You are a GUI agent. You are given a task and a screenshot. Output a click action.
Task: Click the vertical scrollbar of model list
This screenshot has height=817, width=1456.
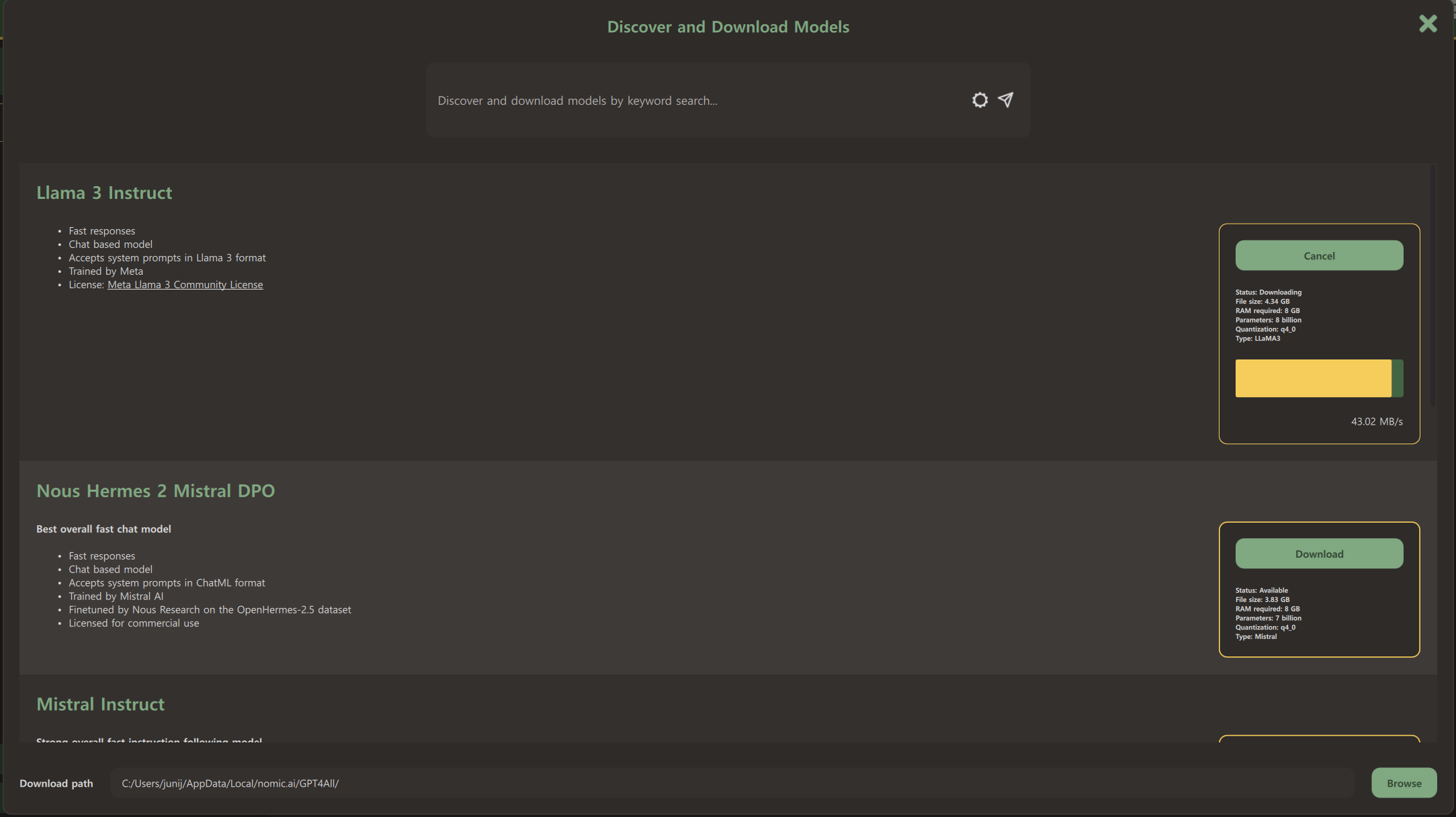pyautogui.click(x=1432, y=286)
